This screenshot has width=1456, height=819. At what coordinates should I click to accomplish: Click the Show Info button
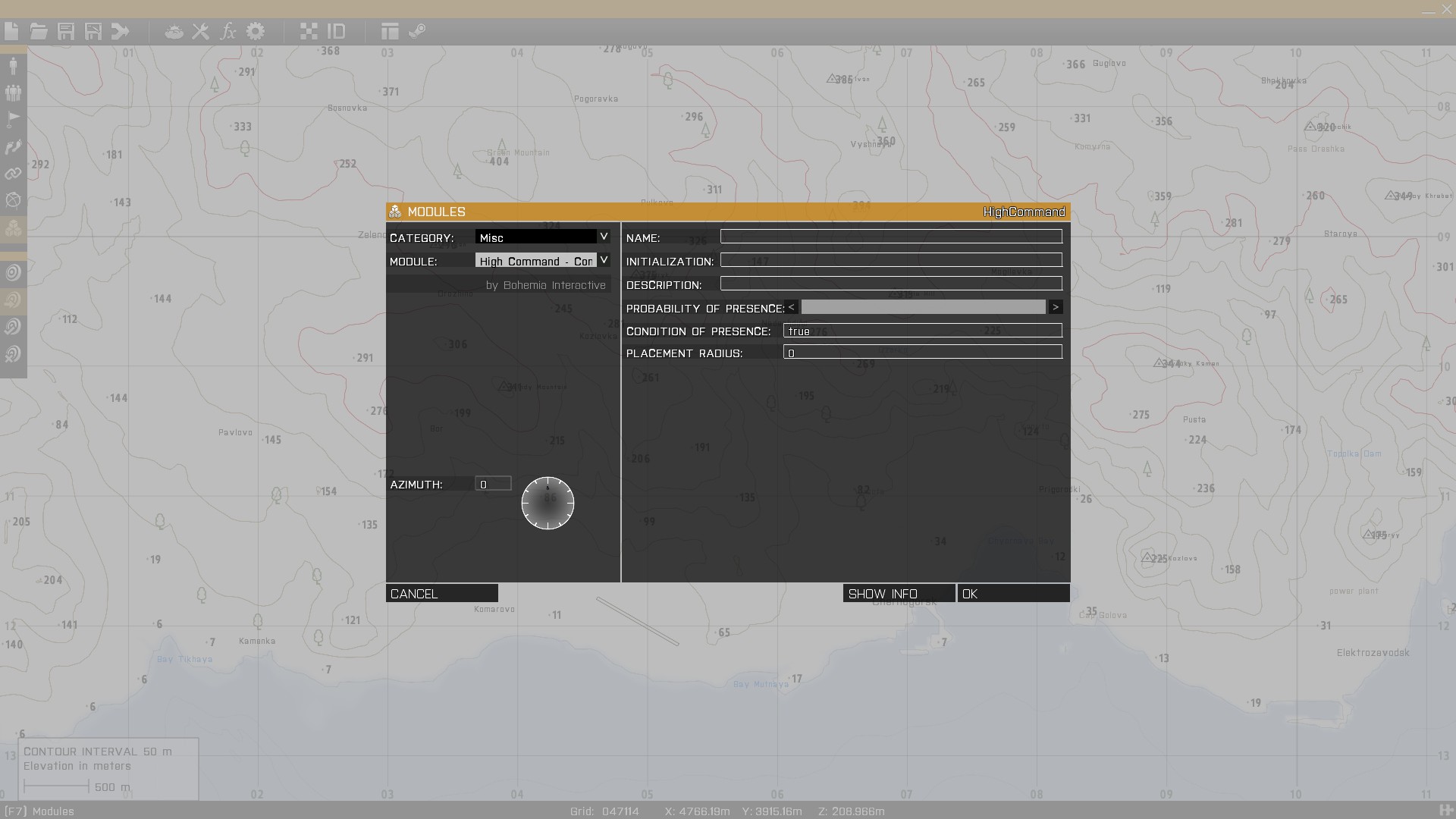click(899, 594)
